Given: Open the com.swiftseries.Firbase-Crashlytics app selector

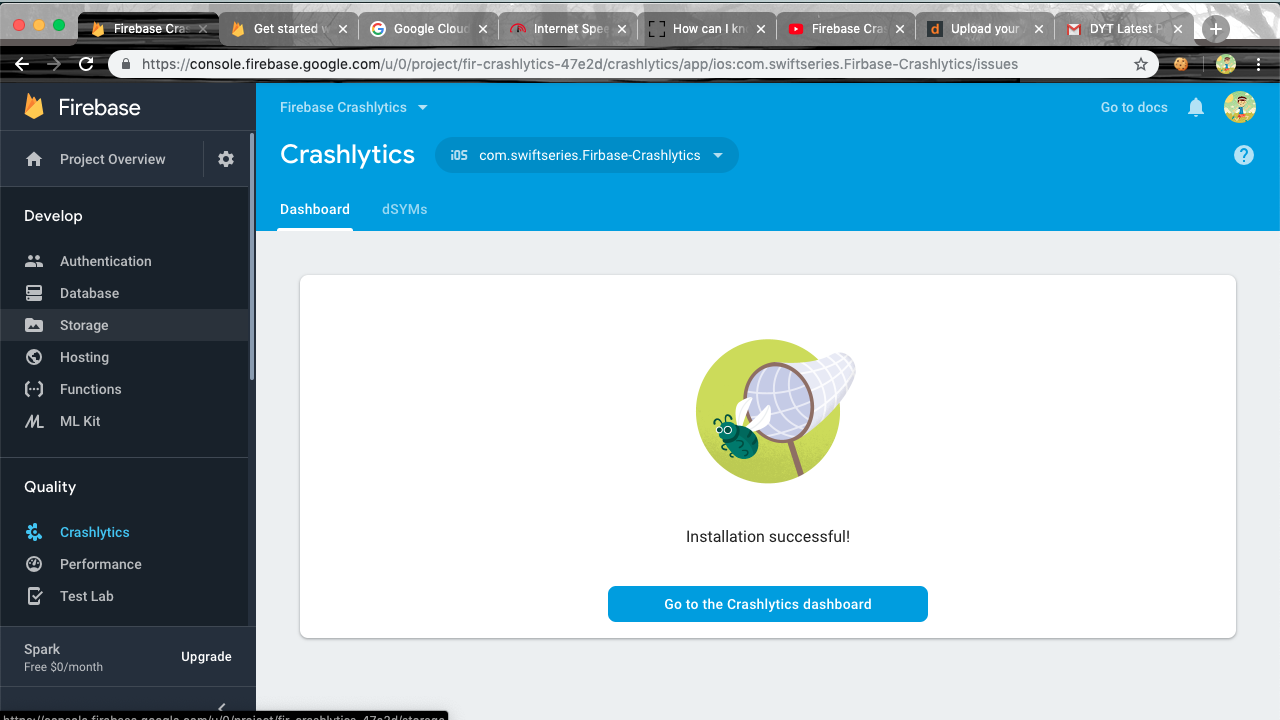Looking at the screenshot, I should (587, 155).
